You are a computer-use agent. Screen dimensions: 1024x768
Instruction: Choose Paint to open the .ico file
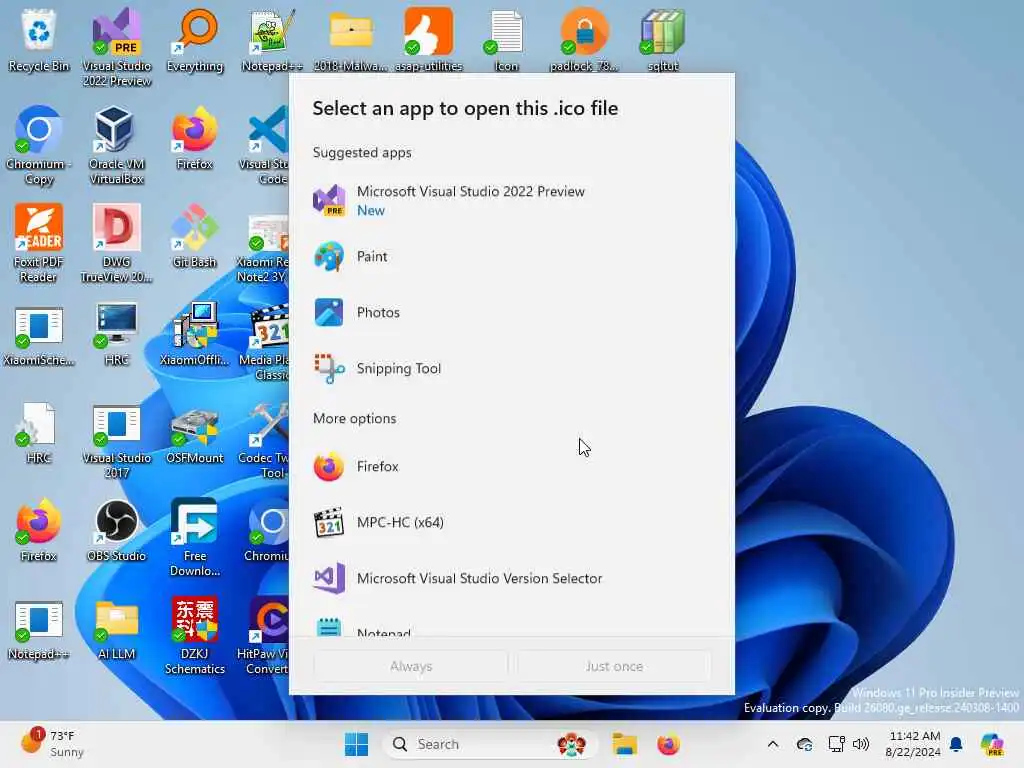(x=512, y=257)
